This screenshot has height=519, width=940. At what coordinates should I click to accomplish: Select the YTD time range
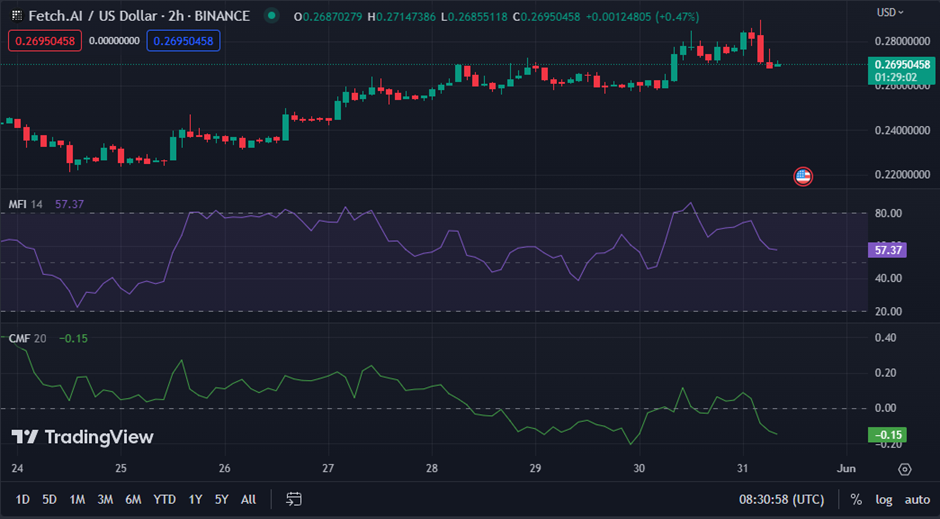click(x=164, y=499)
